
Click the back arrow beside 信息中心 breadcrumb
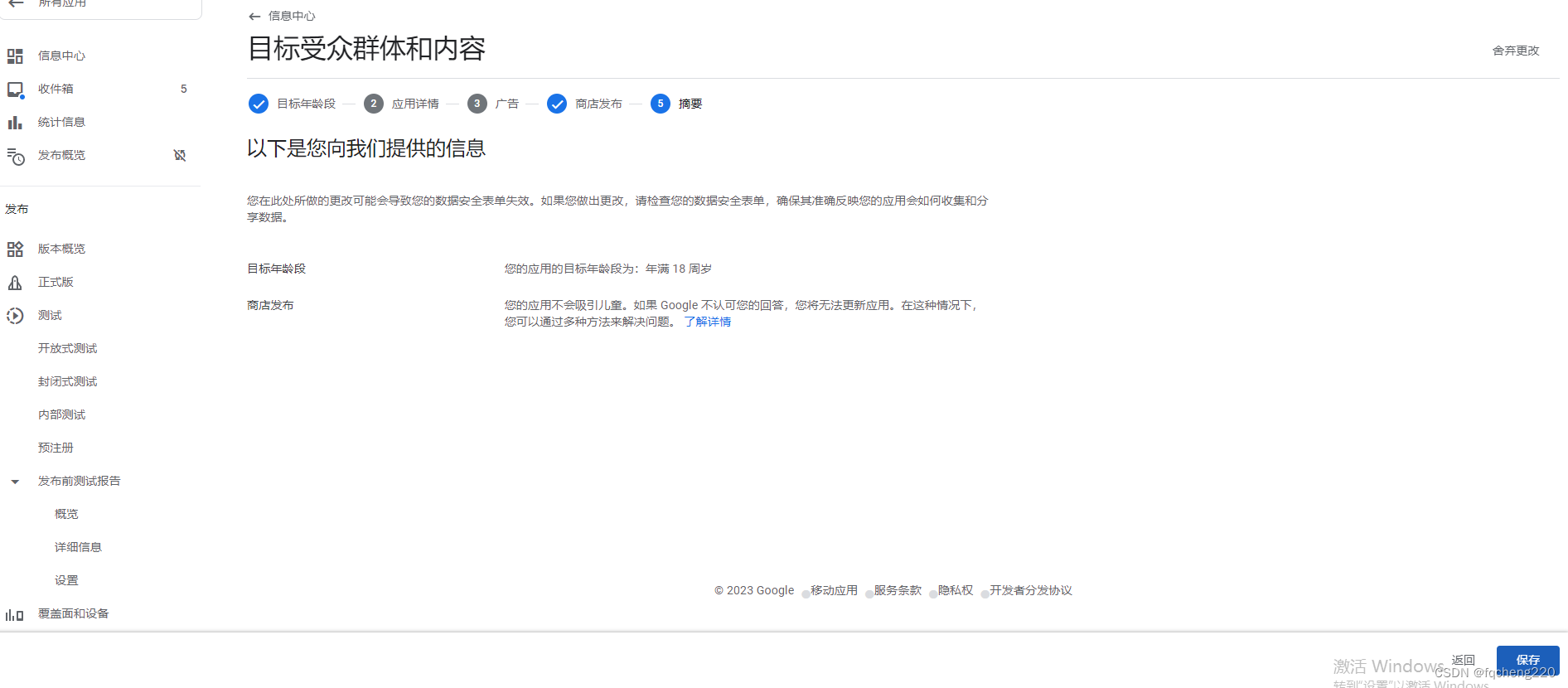(x=254, y=17)
